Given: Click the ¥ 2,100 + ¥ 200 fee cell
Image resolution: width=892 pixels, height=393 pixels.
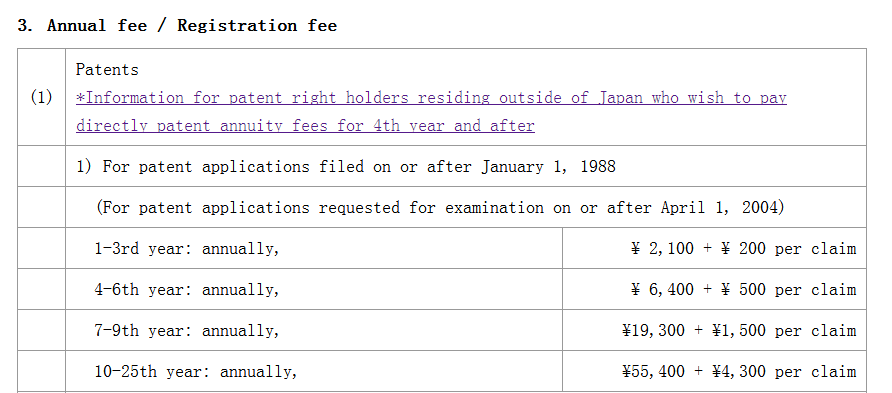Looking at the screenshot, I should [x=715, y=249].
